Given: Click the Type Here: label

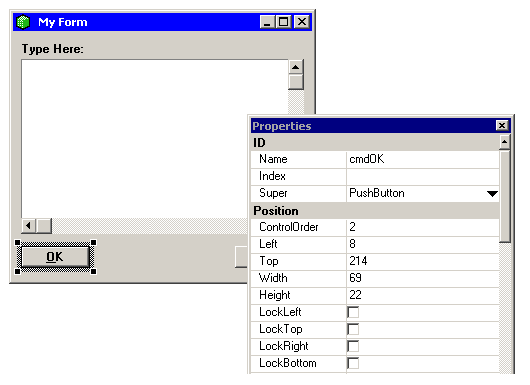Looking at the screenshot, I should (52, 49).
